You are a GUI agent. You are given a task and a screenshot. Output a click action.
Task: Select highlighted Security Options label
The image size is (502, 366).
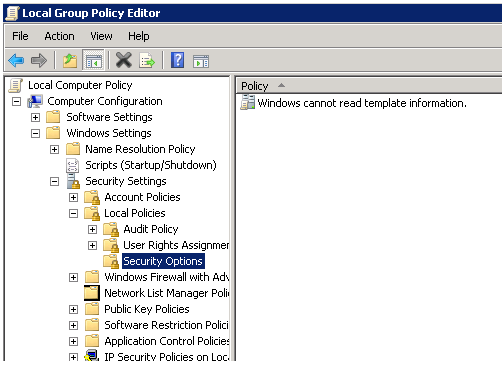click(x=163, y=261)
